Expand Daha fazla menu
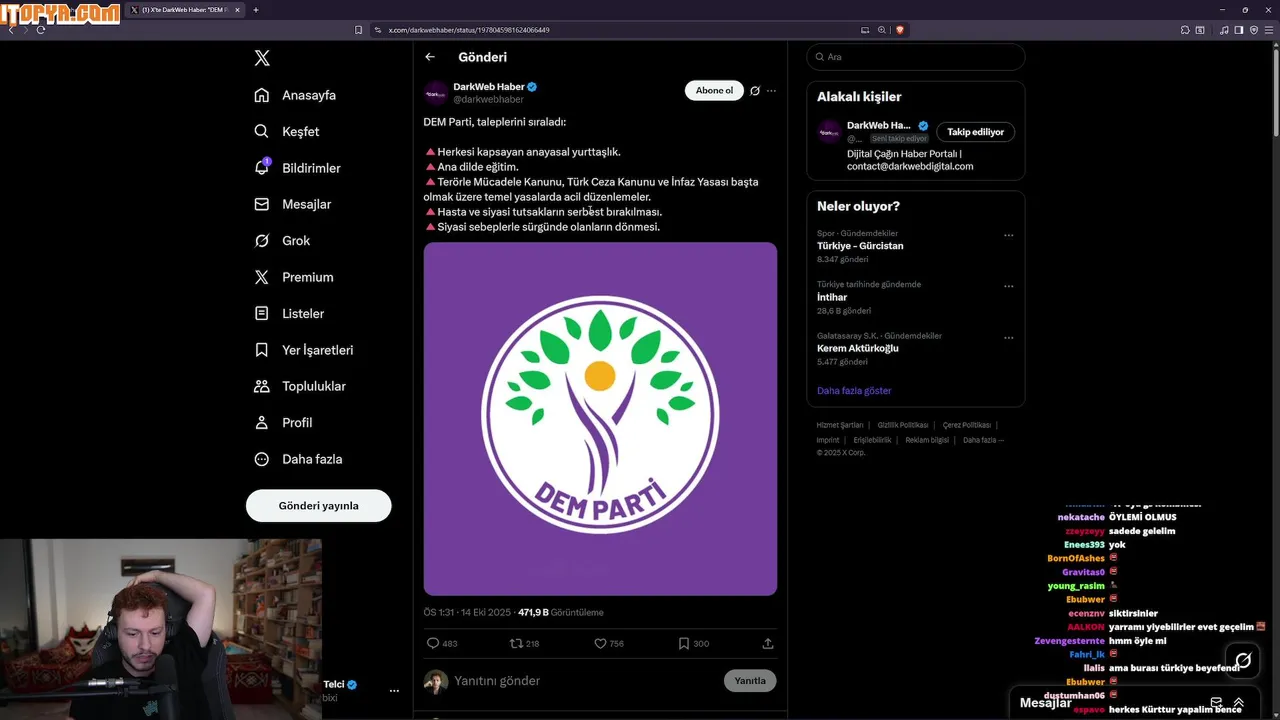 click(x=298, y=459)
